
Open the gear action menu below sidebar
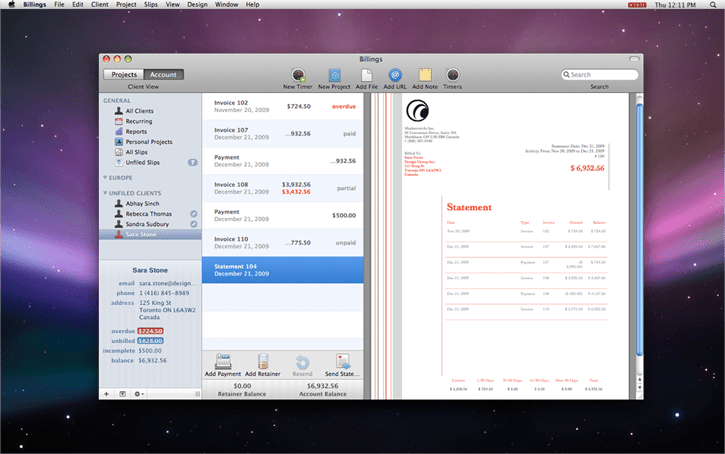click(x=139, y=394)
